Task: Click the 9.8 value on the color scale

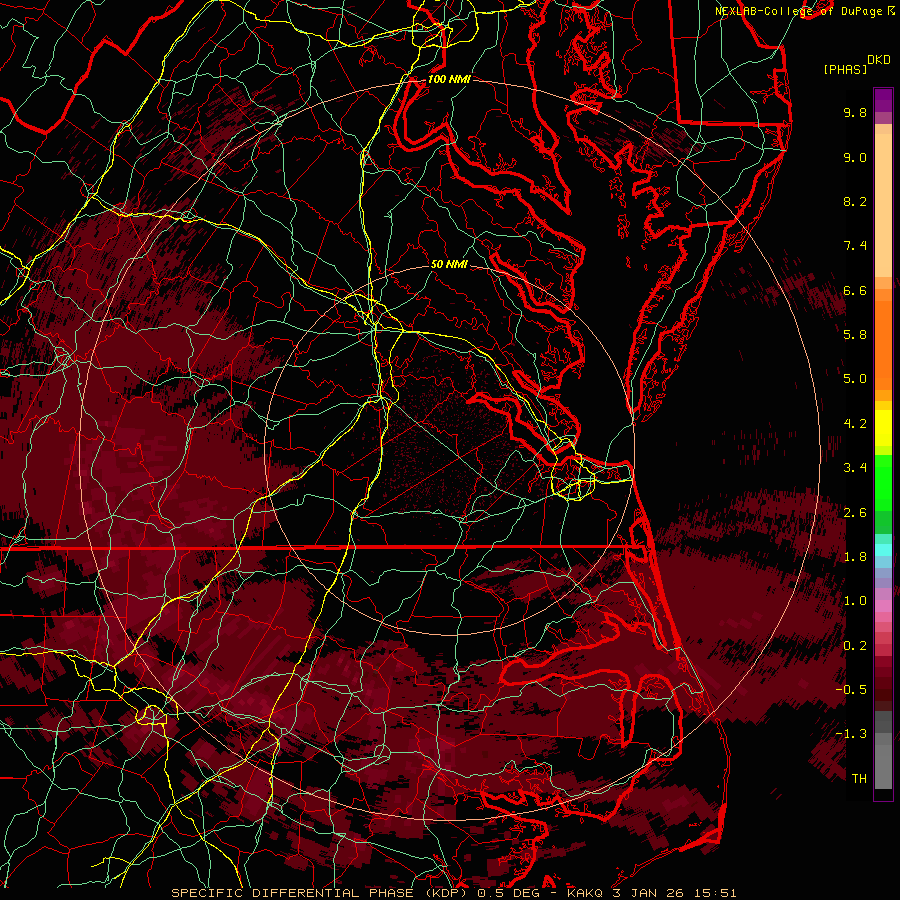Action: 855,112
